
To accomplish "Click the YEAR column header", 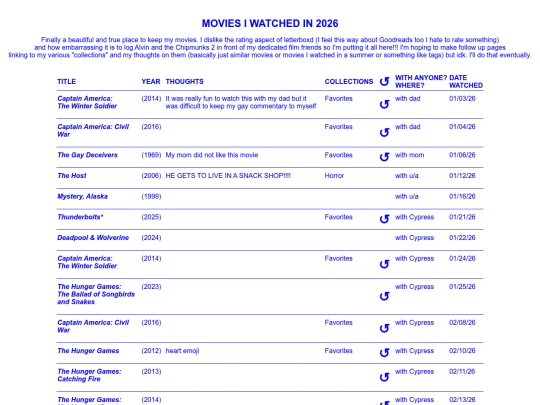I will (151, 82).
